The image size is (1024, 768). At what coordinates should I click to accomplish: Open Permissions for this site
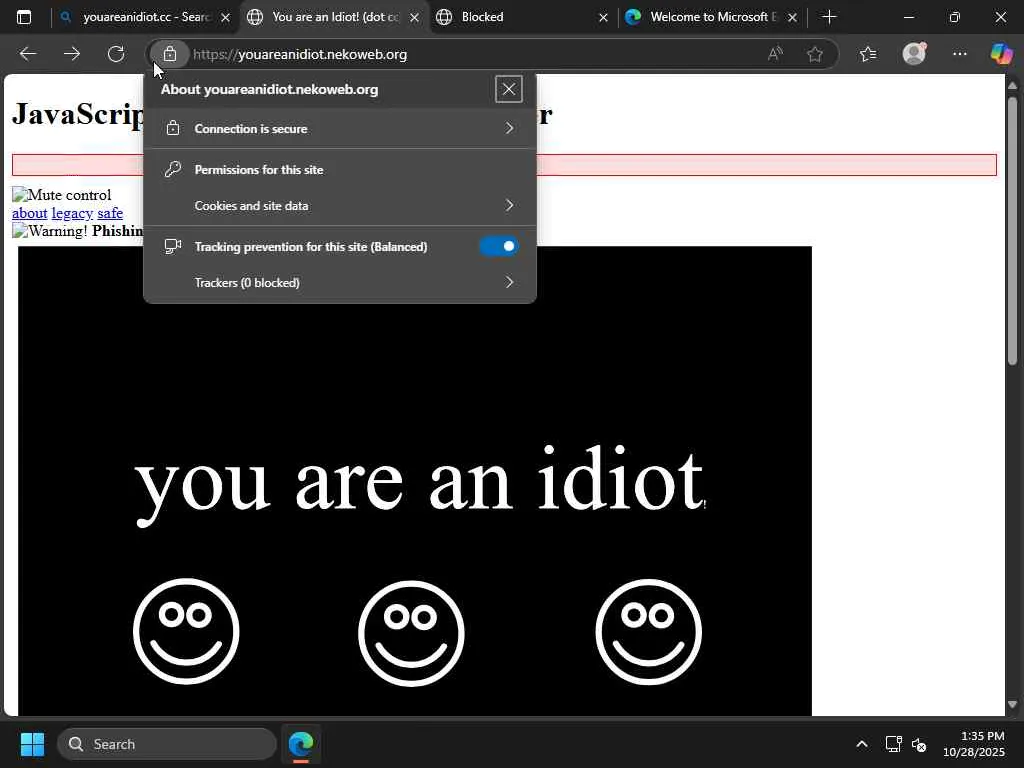340,170
